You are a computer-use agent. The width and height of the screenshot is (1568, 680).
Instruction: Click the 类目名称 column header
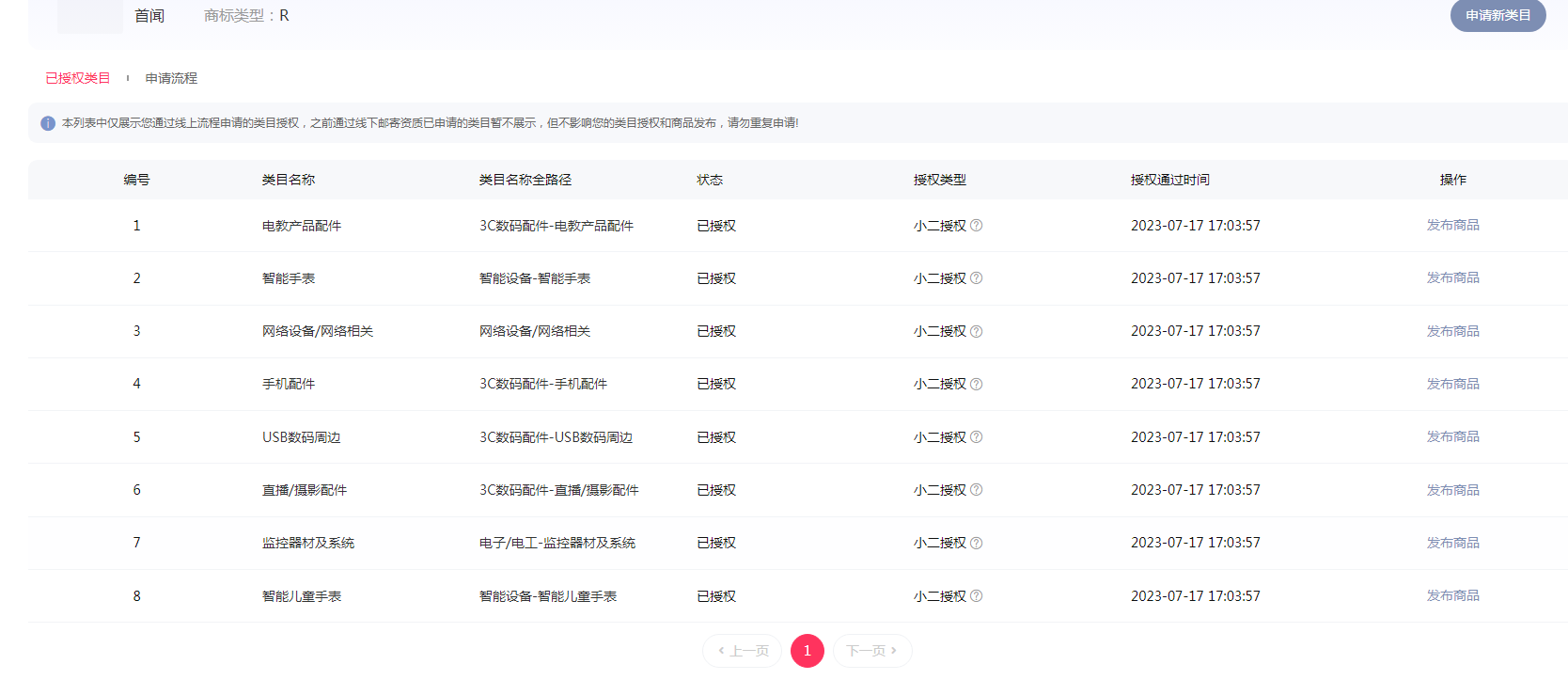click(289, 180)
